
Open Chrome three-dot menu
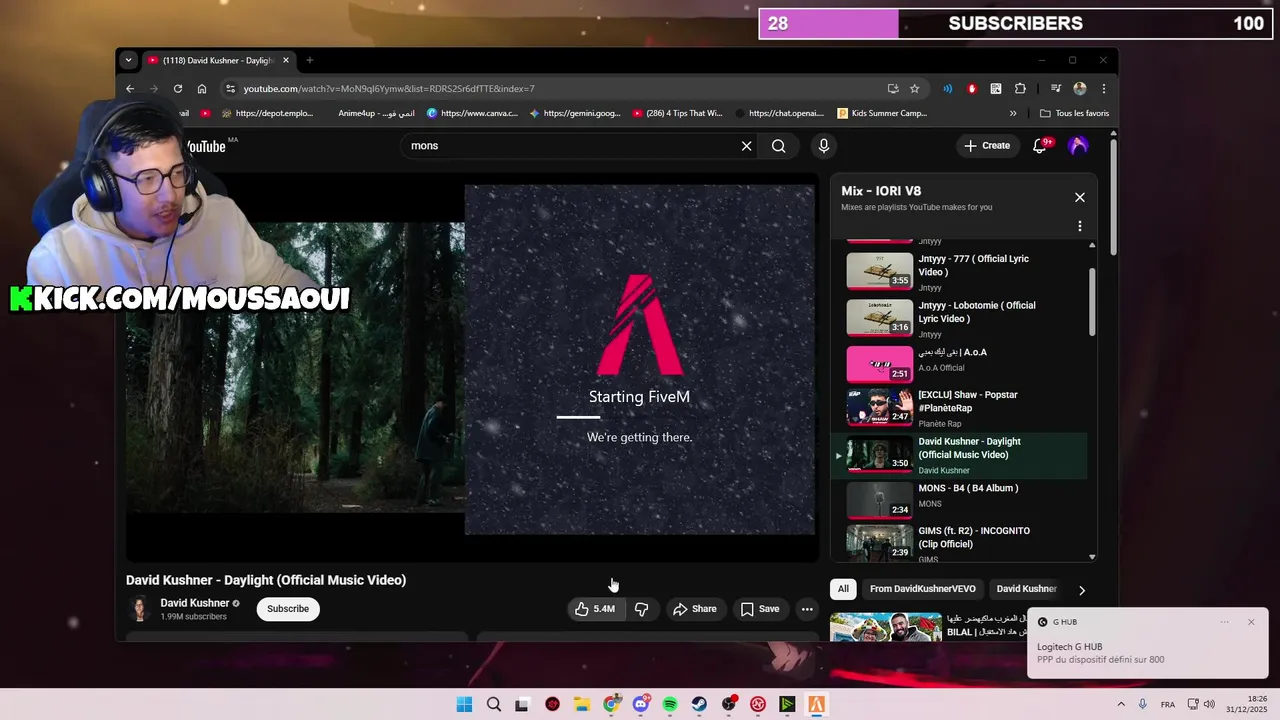[x=1104, y=88]
